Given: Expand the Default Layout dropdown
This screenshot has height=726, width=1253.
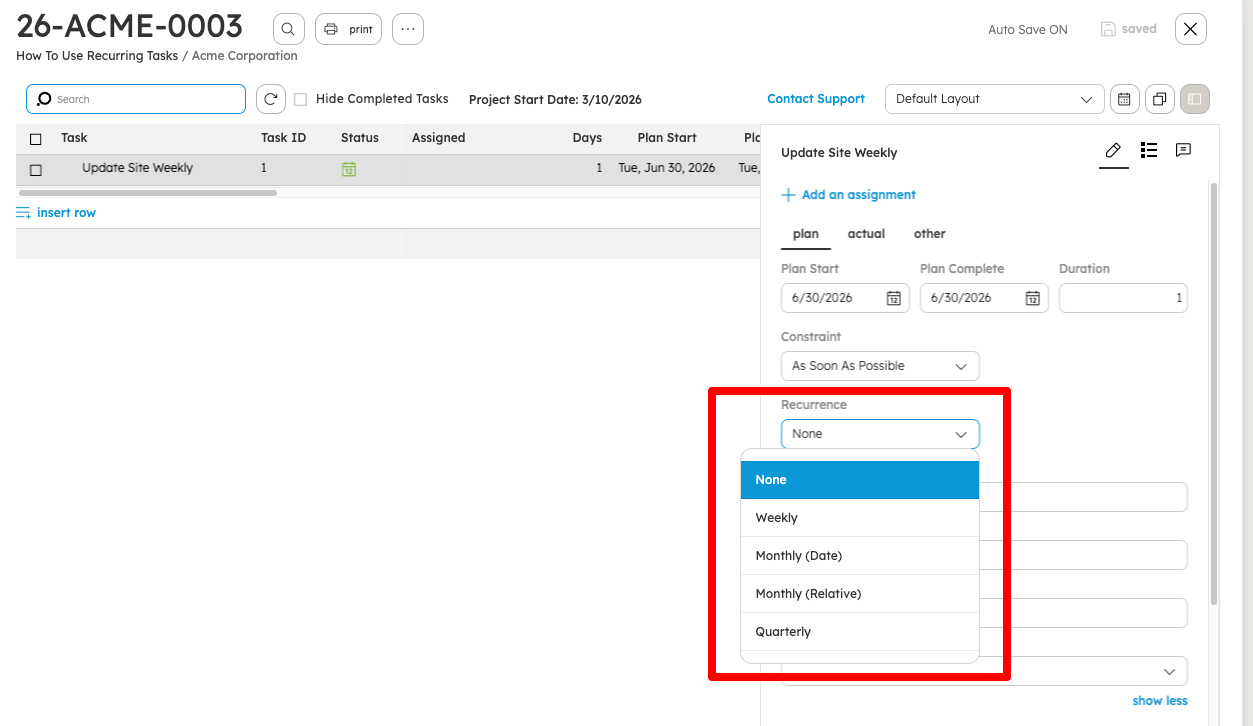Looking at the screenshot, I should [x=995, y=99].
